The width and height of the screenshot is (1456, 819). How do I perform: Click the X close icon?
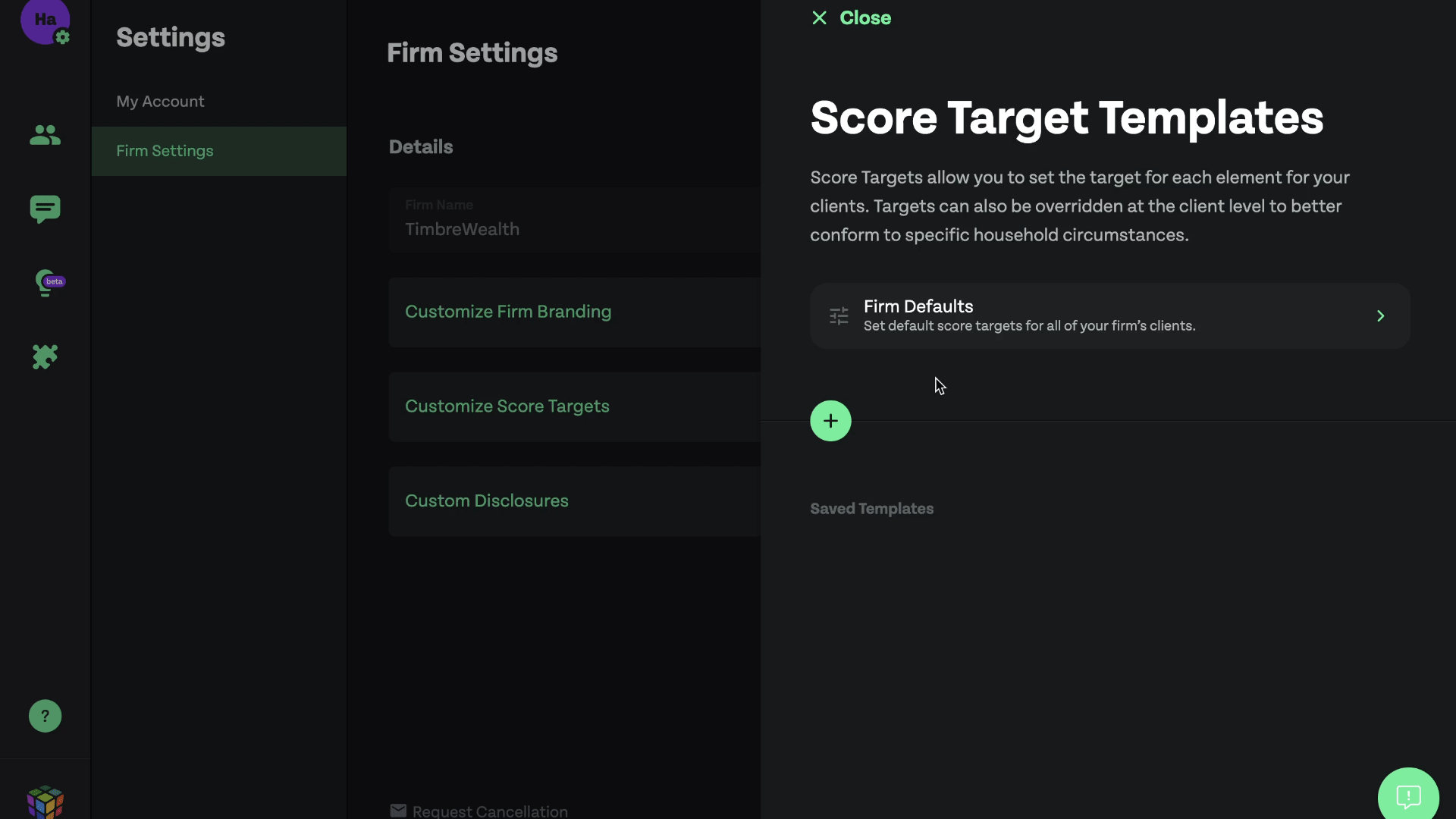point(819,17)
